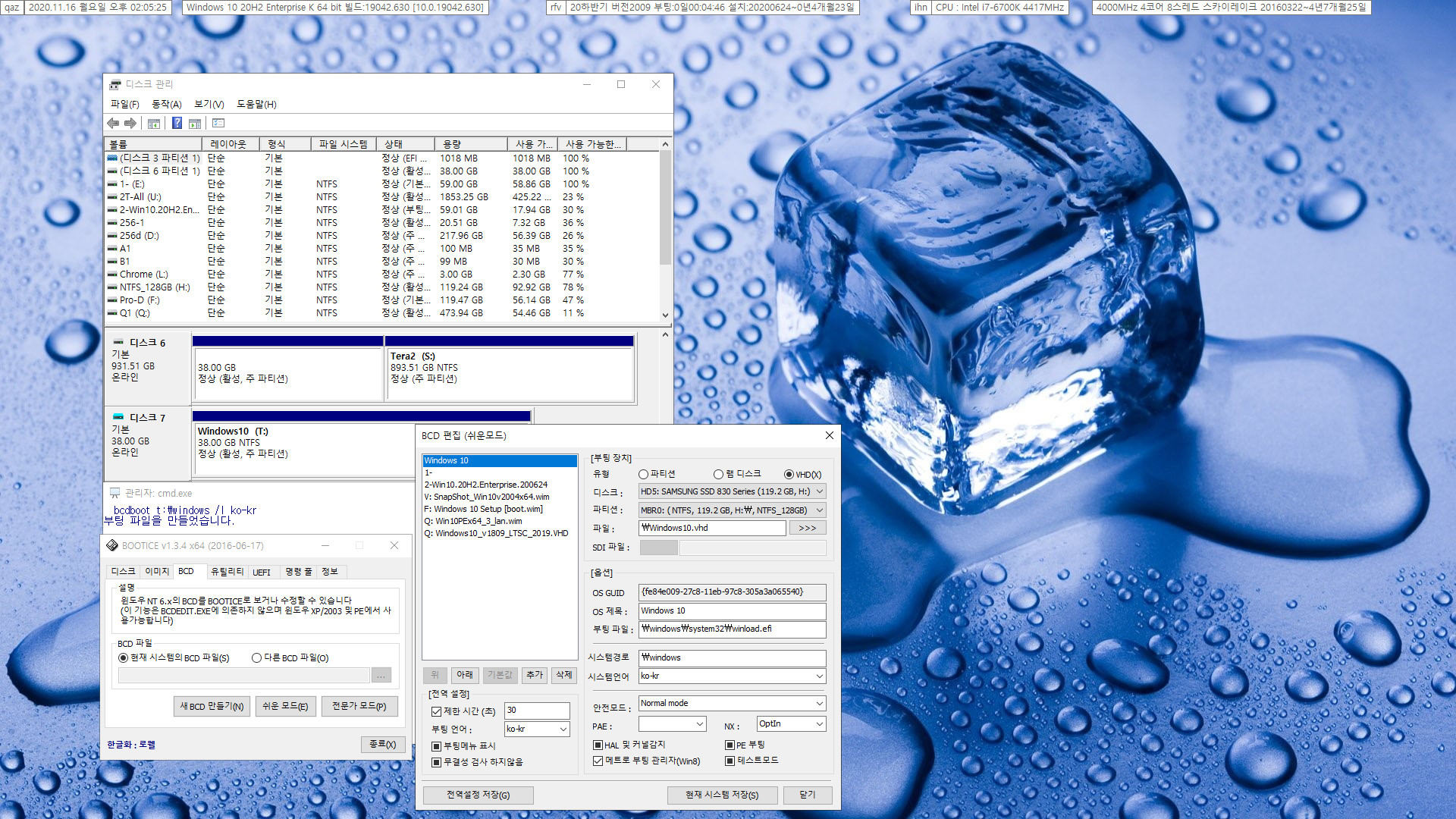Open the 보기(V) menu in Disk Management
Viewport: 1456px width, 819px height.
click(209, 104)
